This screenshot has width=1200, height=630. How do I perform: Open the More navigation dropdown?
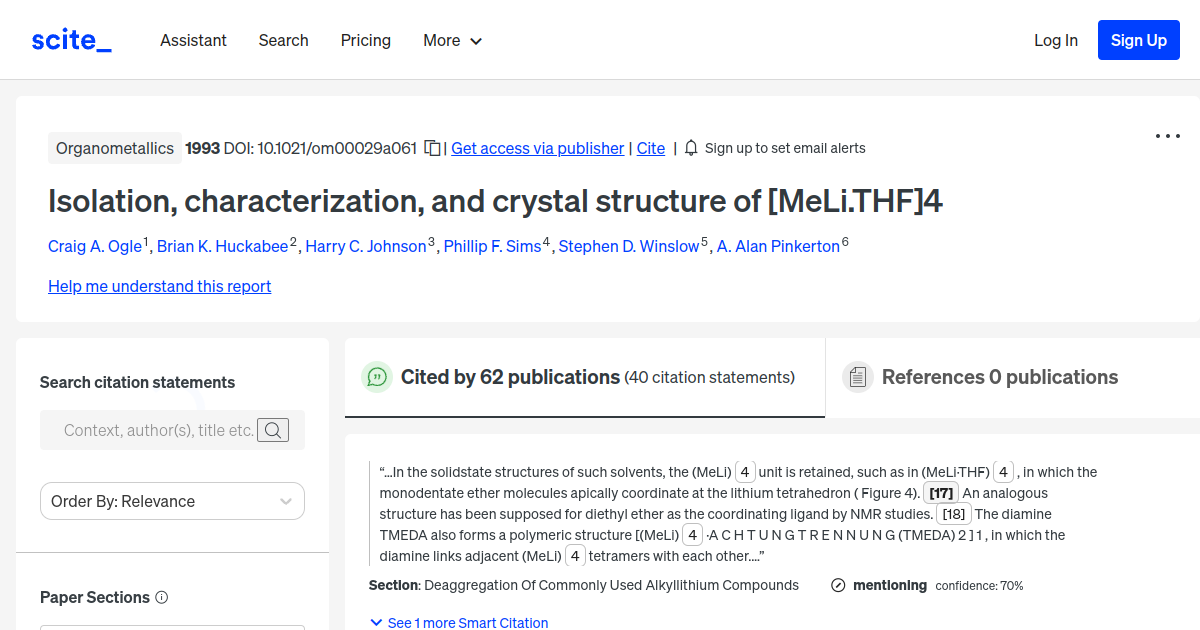[x=452, y=40]
